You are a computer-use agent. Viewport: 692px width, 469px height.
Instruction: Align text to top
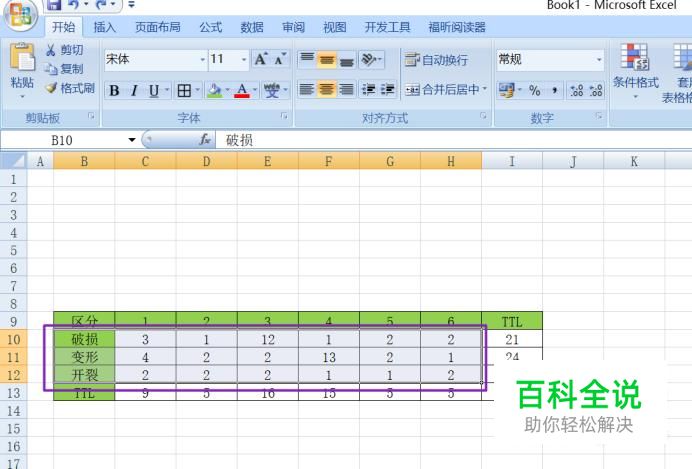click(307, 59)
